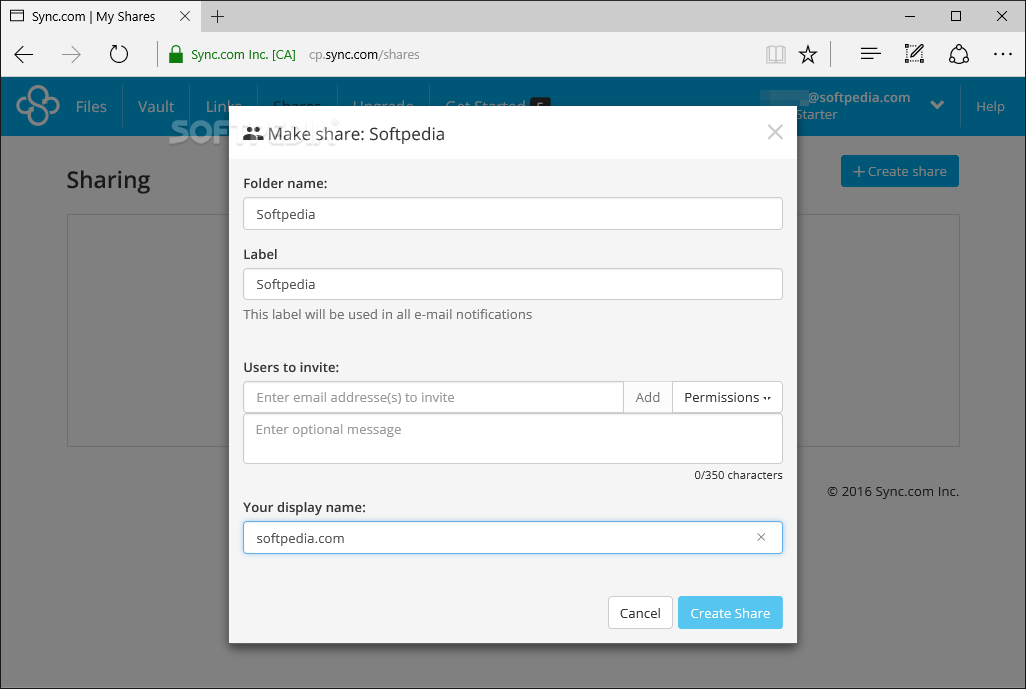Open the Permissions dropdown
Image resolution: width=1026 pixels, height=689 pixels.
coord(728,397)
